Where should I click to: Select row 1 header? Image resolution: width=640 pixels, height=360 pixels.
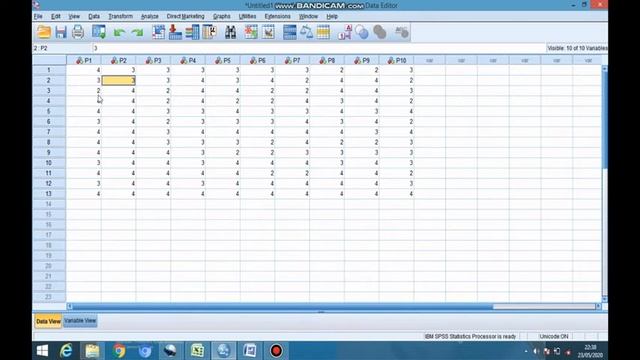pyautogui.click(x=49, y=70)
